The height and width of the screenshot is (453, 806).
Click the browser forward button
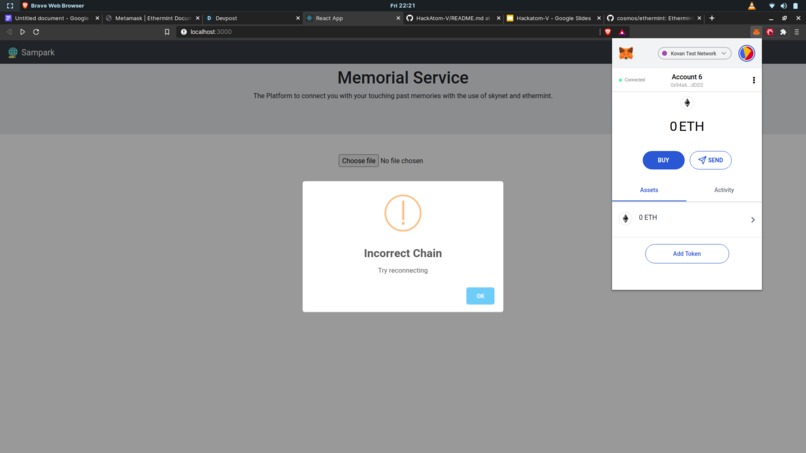point(23,32)
